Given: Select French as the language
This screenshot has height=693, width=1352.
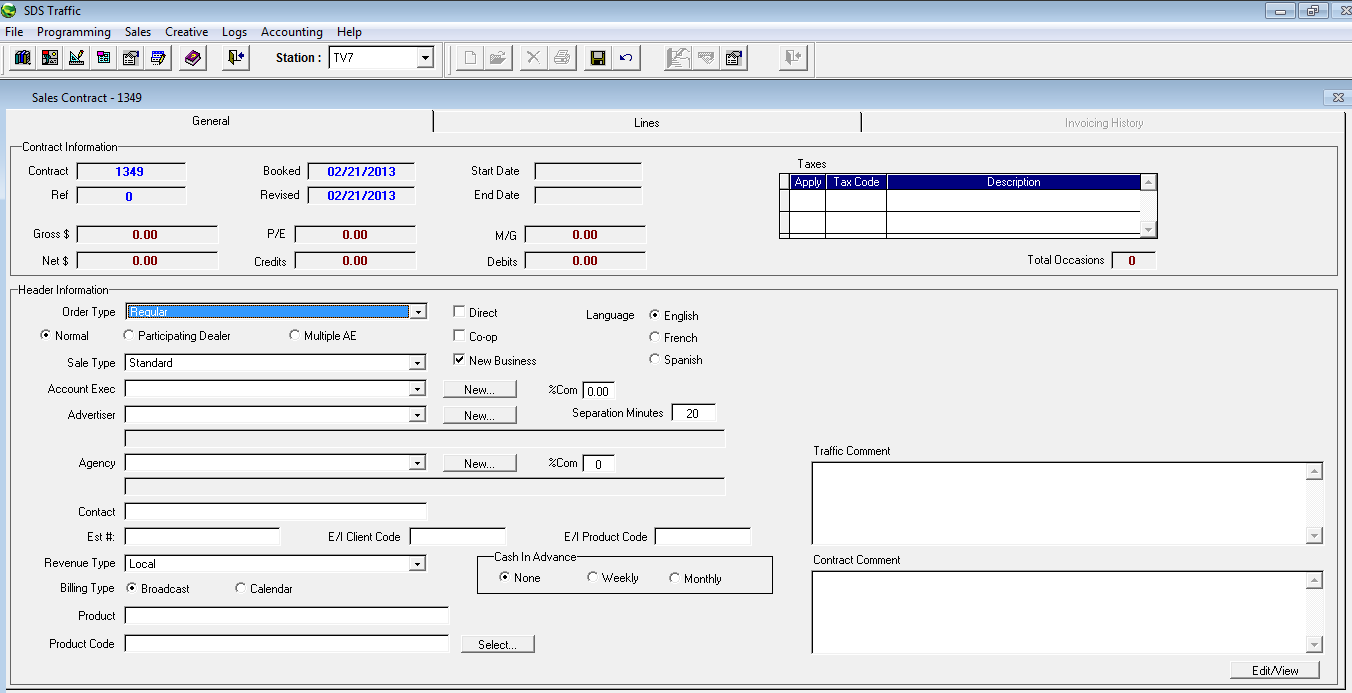Looking at the screenshot, I should pyautogui.click(x=655, y=338).
